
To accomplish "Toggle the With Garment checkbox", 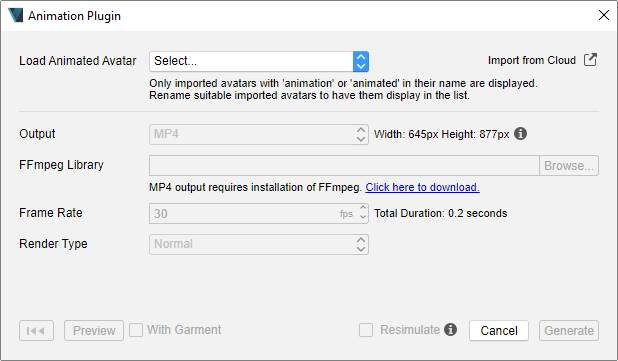I will pos(136,330).
